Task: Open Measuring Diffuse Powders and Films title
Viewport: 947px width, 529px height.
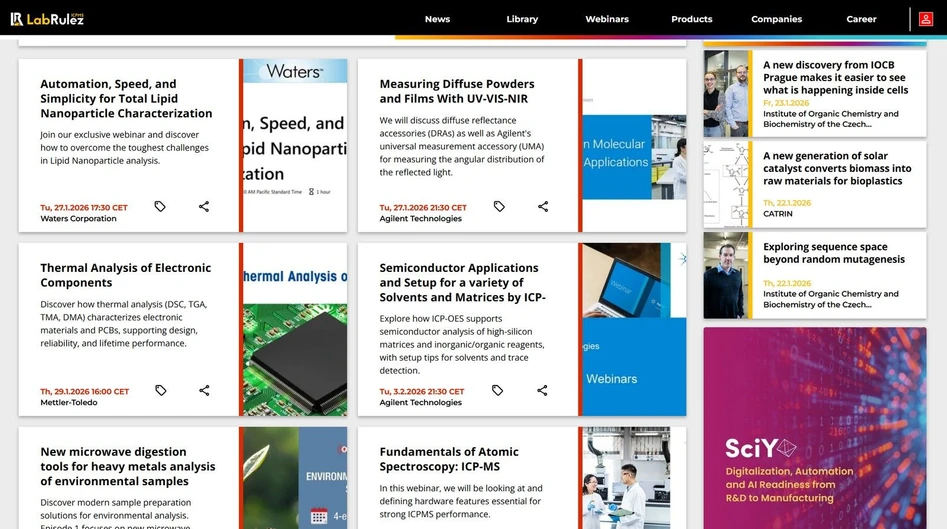Action: coord(457,91)
